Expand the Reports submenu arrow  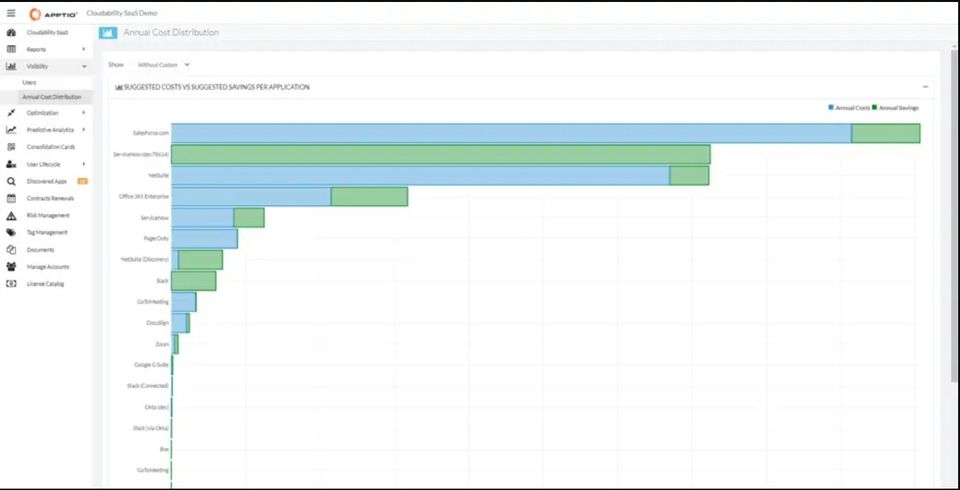[x=83, y=49]
